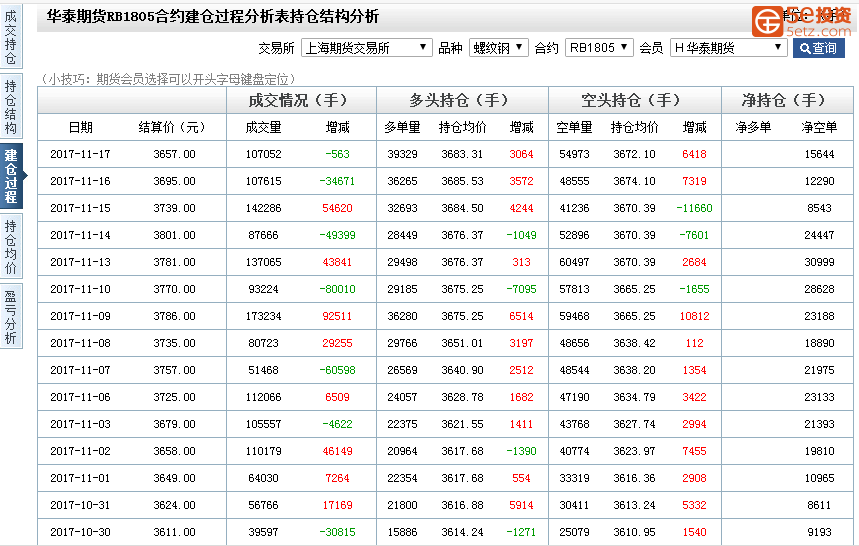Viewport: 859px width, 546px height.
Task: Open the 会员 dropdown showing H 华泰期货
Action: pyautogui.click(x=729, y=48)
